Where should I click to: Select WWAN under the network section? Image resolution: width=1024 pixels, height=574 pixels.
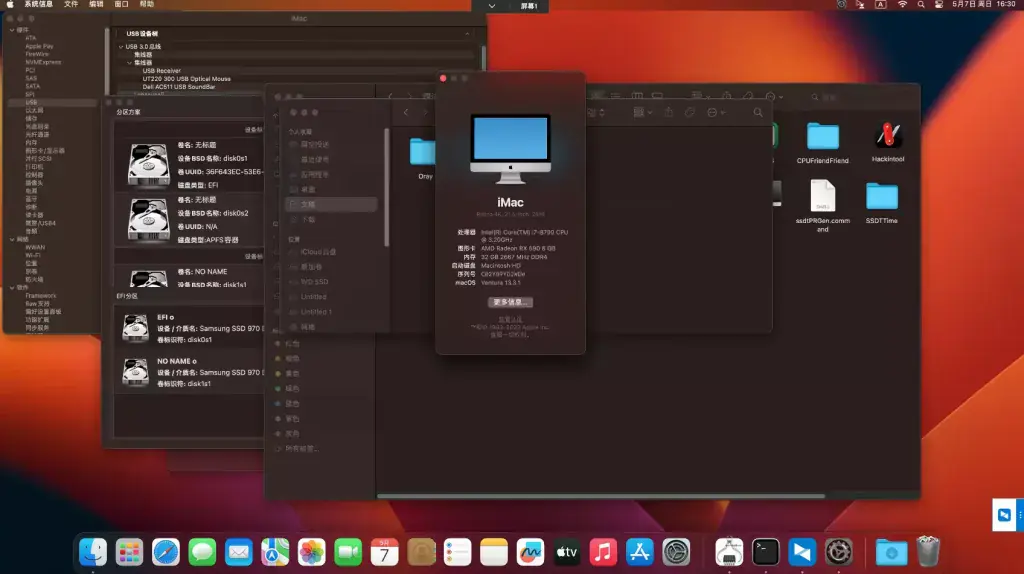35,247
